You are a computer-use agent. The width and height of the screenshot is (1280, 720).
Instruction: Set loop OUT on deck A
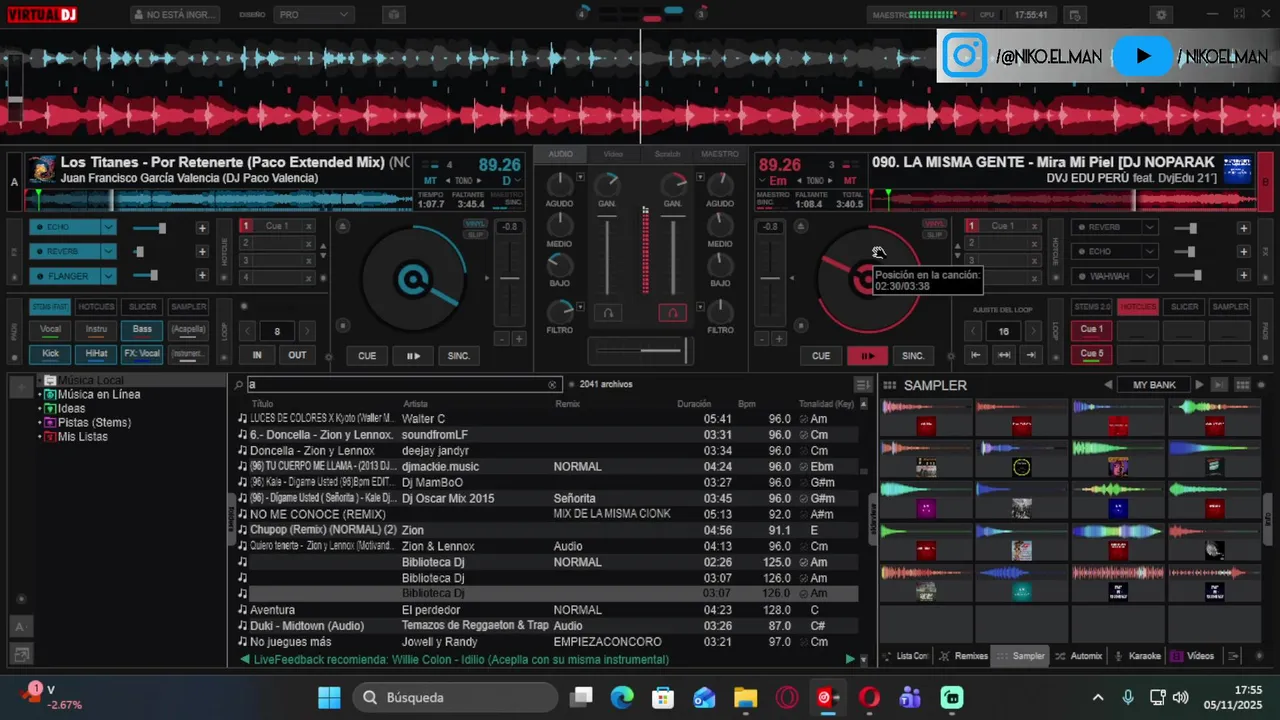(x=298, y=355)
